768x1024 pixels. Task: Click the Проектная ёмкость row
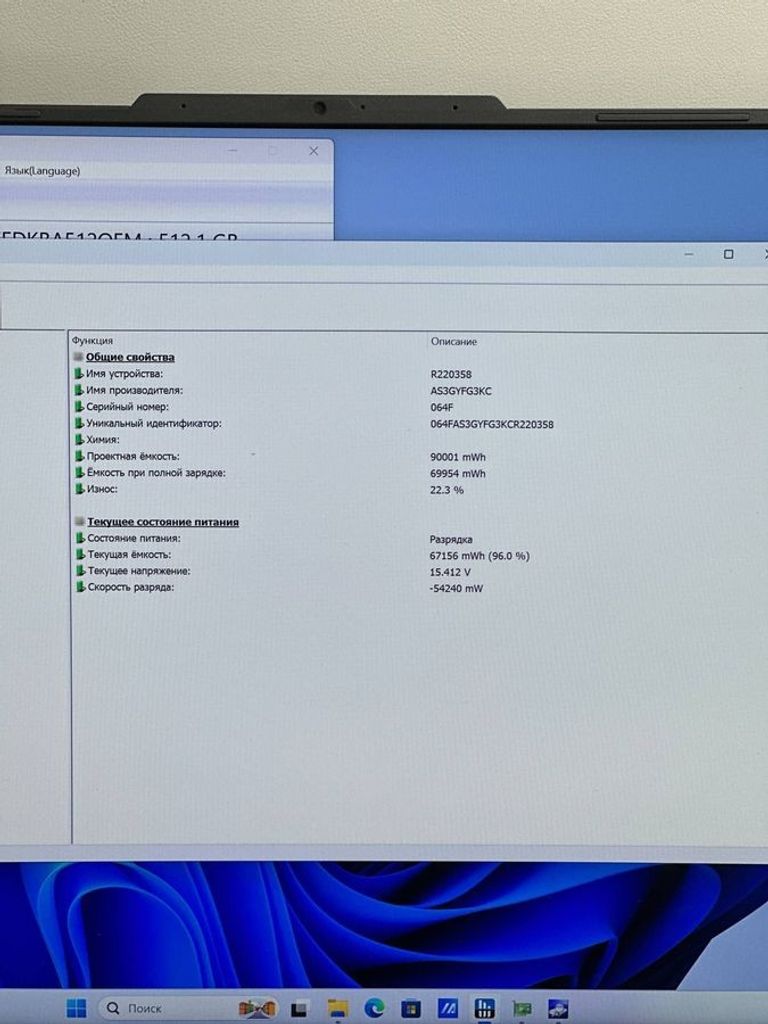pyautogui.click(x=133, y=456)
